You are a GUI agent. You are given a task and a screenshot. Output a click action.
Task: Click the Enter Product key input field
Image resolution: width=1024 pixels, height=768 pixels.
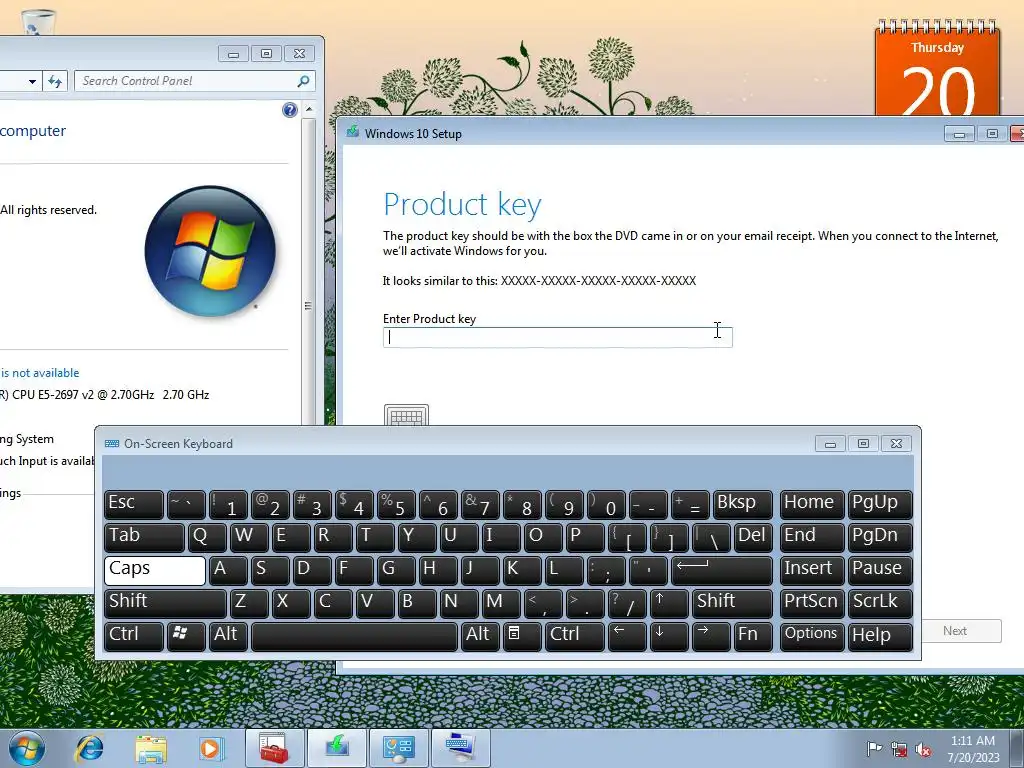point(558,337)
